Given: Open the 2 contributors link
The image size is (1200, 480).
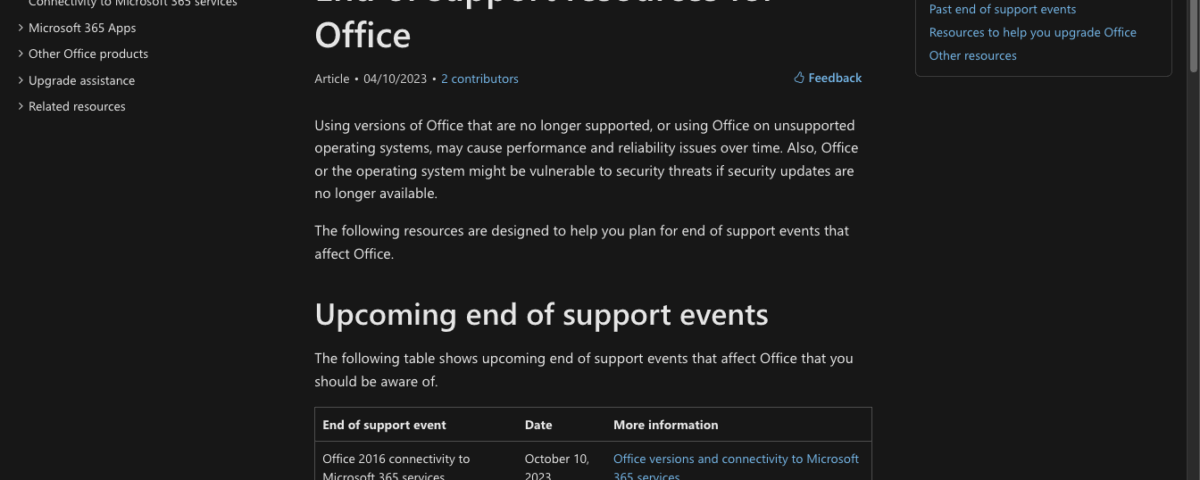Looking at the screenshot, I should [x=479, y=78].
